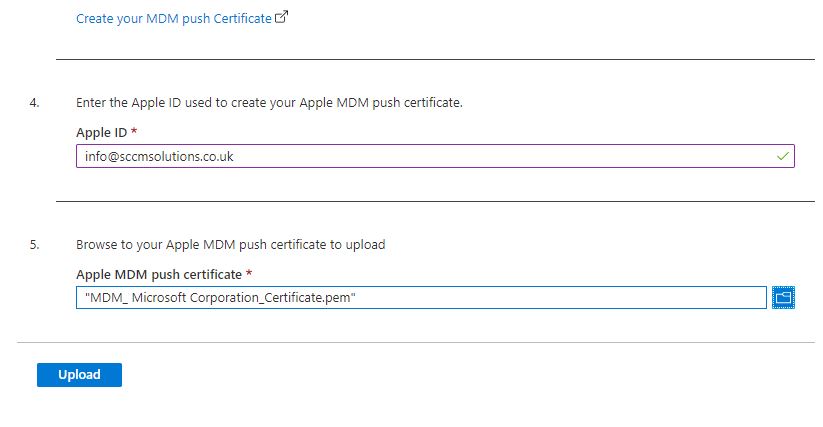The height and width of the screenshot is (427, 823).
Task: Click the step number 5
Action: click(x=34, y=244)
